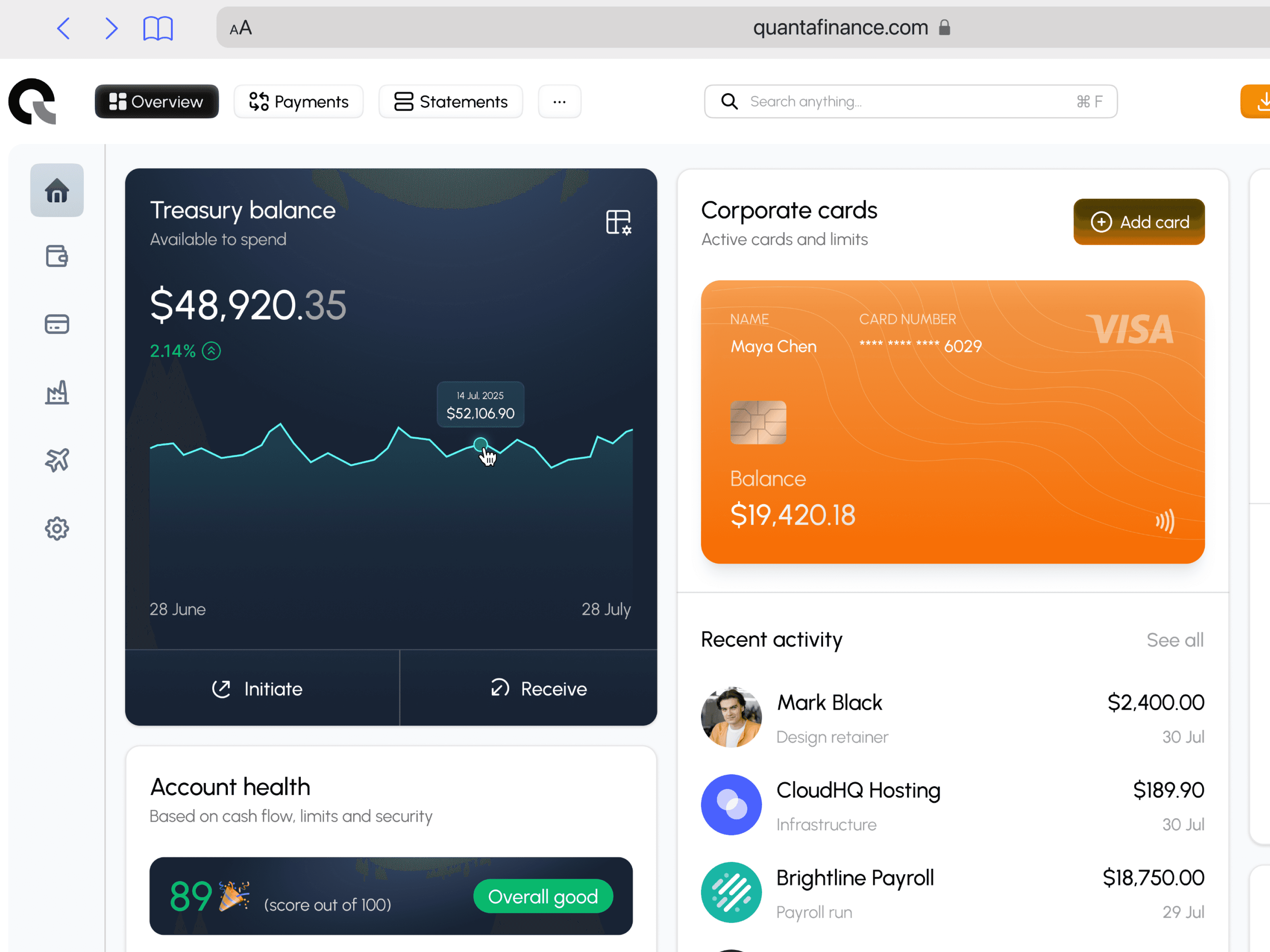The height and width of the screenshot is (952, 1270).
Task: Expand the more options ellipsis menu
Action: 559,102
